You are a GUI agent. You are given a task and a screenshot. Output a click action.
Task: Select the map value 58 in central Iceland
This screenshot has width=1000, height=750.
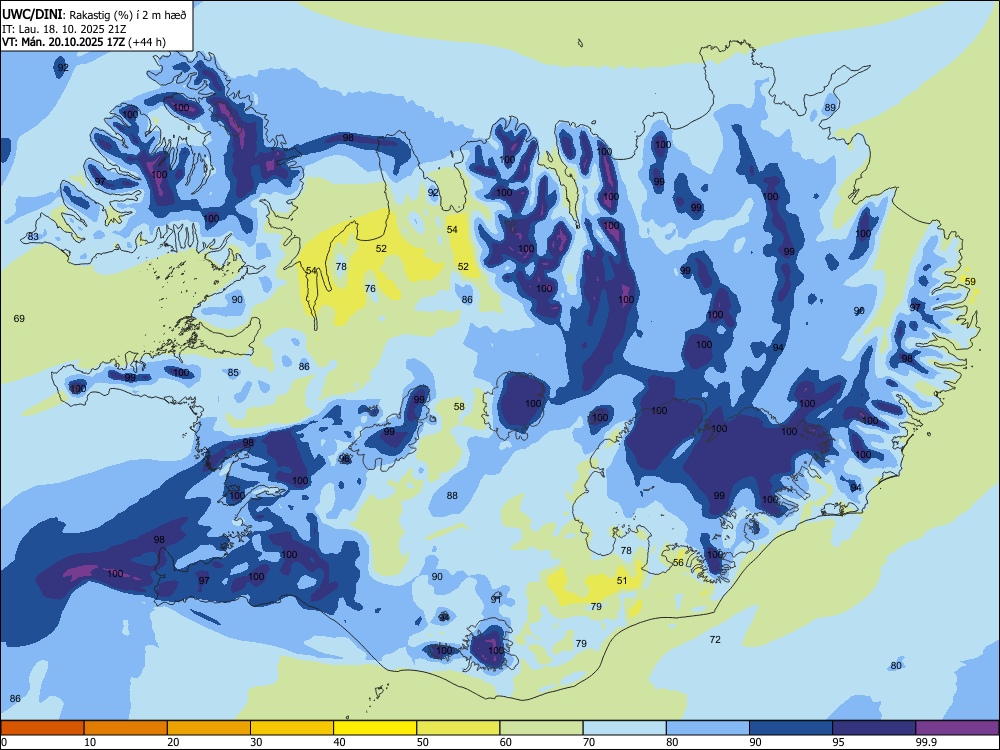tap(459, 406)
